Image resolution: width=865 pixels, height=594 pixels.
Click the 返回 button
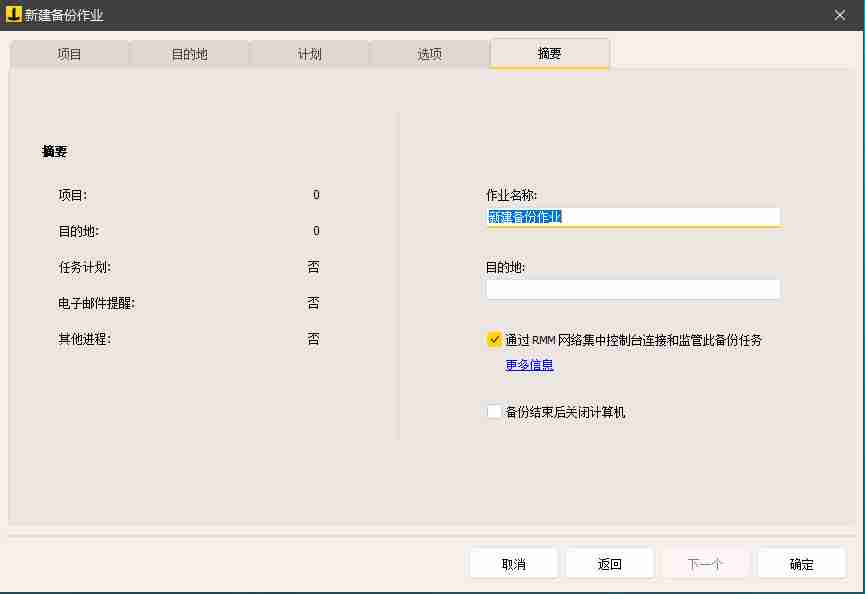(x=609, y=563)
